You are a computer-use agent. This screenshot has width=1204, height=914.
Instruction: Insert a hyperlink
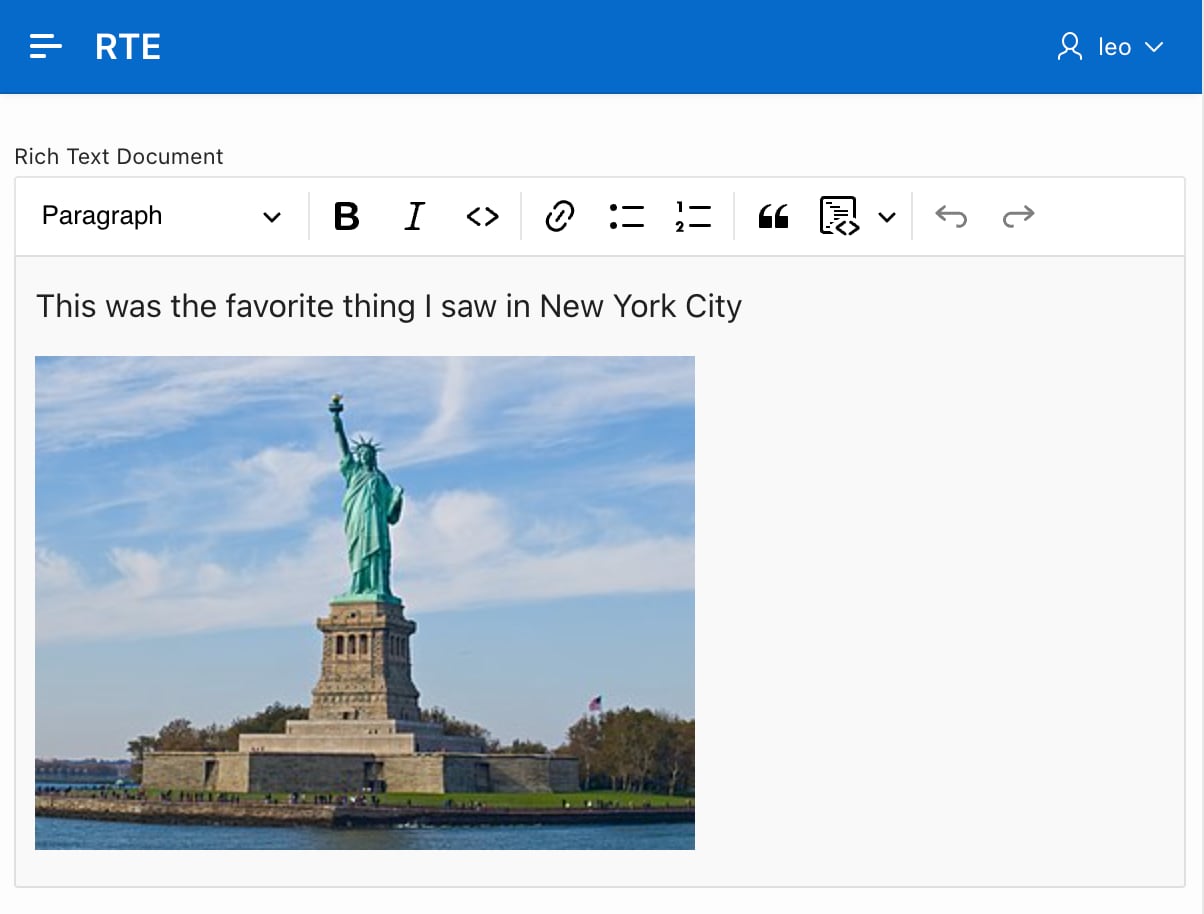559,216
